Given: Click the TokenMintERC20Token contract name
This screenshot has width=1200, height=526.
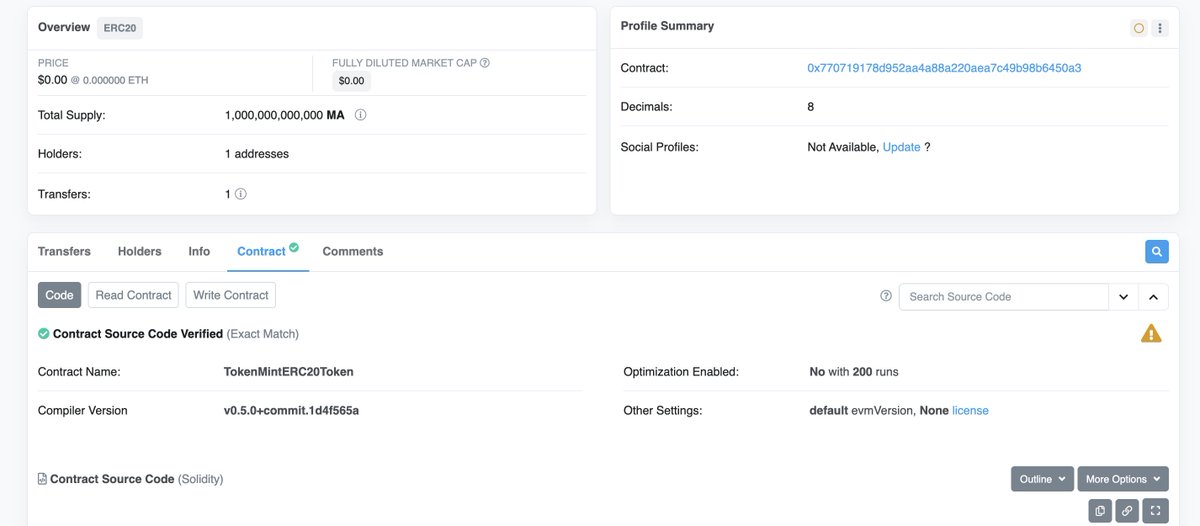Looking at the screenshot, I should [x=289, y=372].
